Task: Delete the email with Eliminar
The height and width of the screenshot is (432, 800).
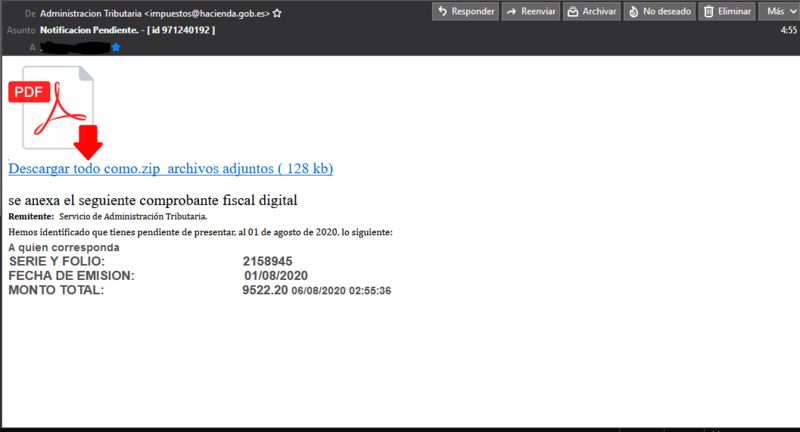Action: pyautogui.click(x=727, y=12)
